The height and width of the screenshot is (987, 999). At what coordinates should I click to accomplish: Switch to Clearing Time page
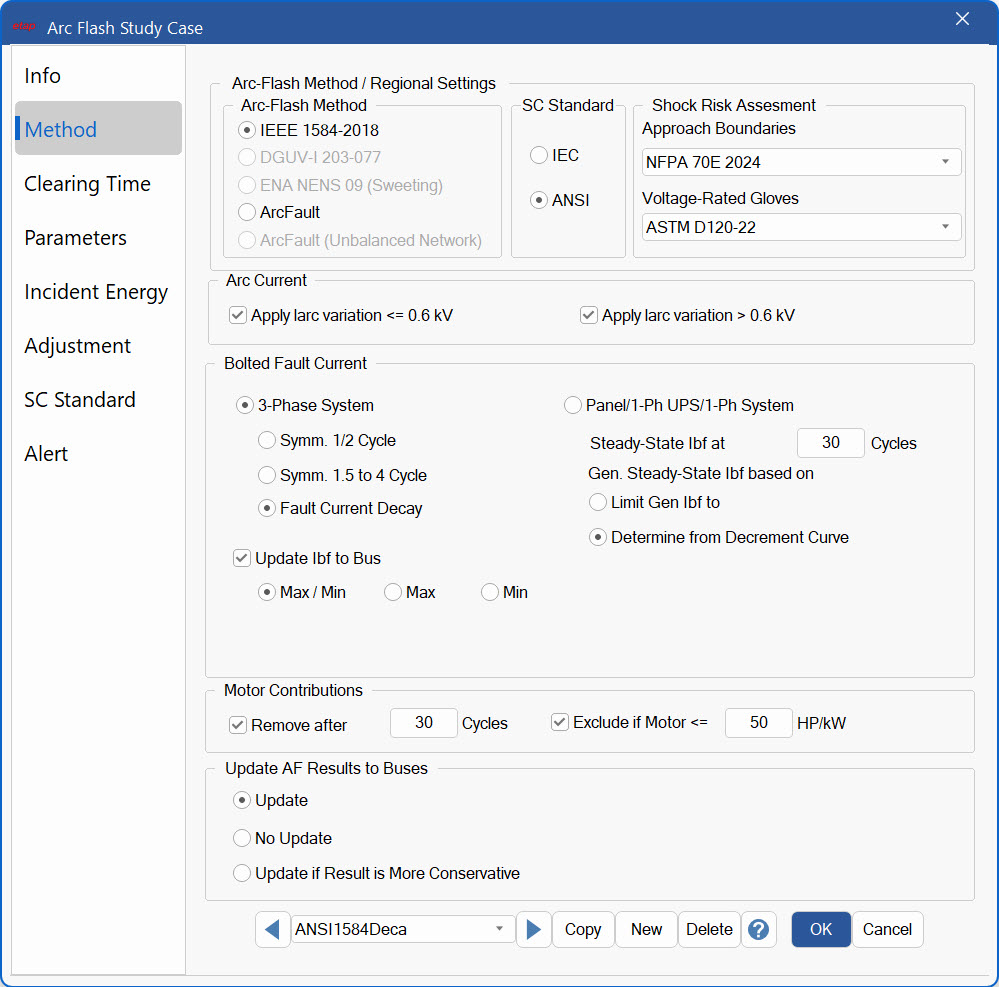click(88, 184)
